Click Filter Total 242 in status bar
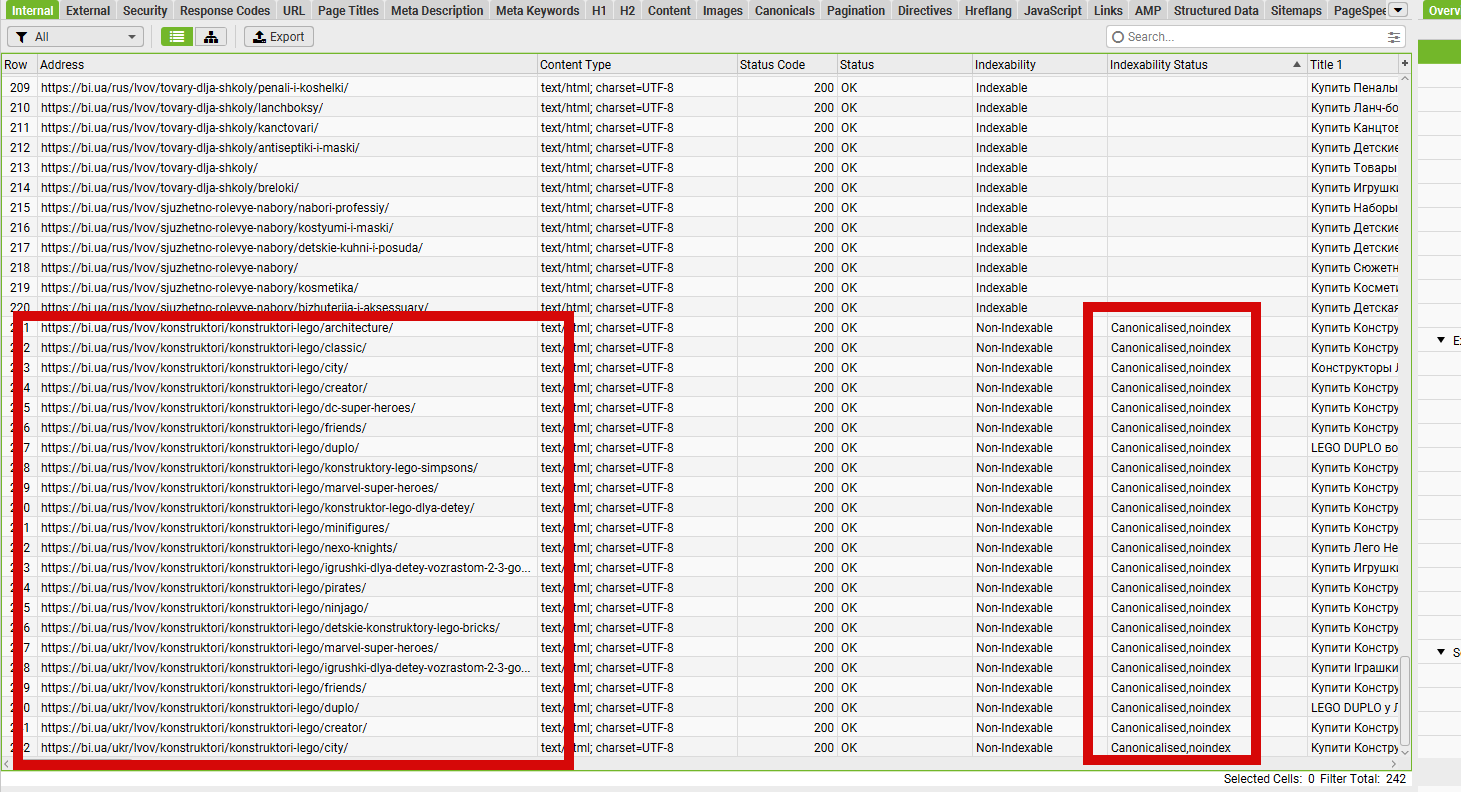1461x792 pixels. click(1365, 779)
